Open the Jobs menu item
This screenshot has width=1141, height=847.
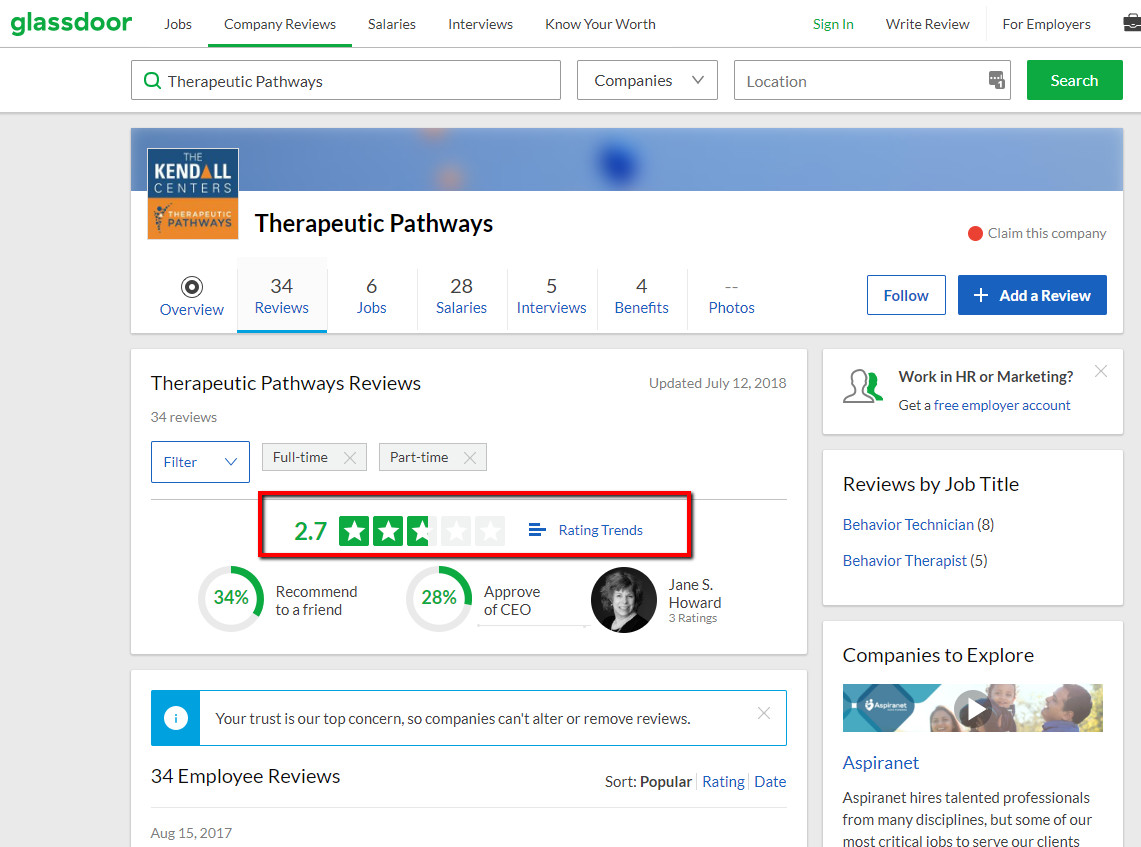[x=178, y=24]
